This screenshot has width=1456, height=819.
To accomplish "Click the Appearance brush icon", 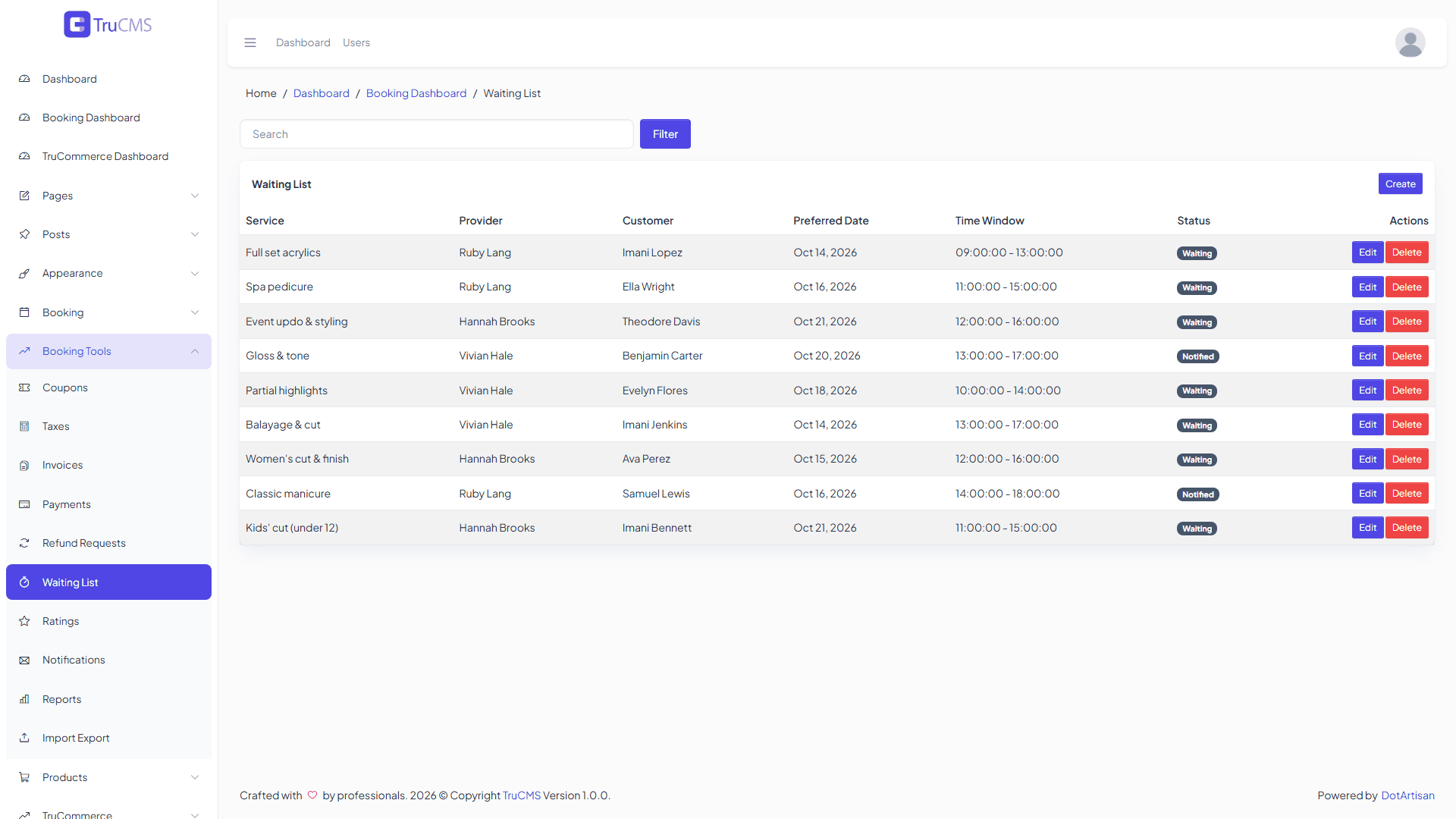I will click(24, 273).
